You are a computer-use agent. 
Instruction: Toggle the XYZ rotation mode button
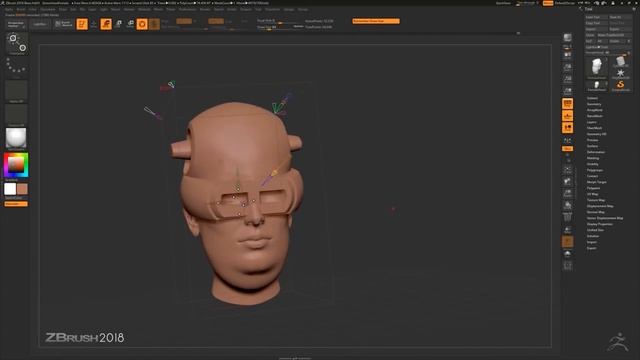[567, 149]
